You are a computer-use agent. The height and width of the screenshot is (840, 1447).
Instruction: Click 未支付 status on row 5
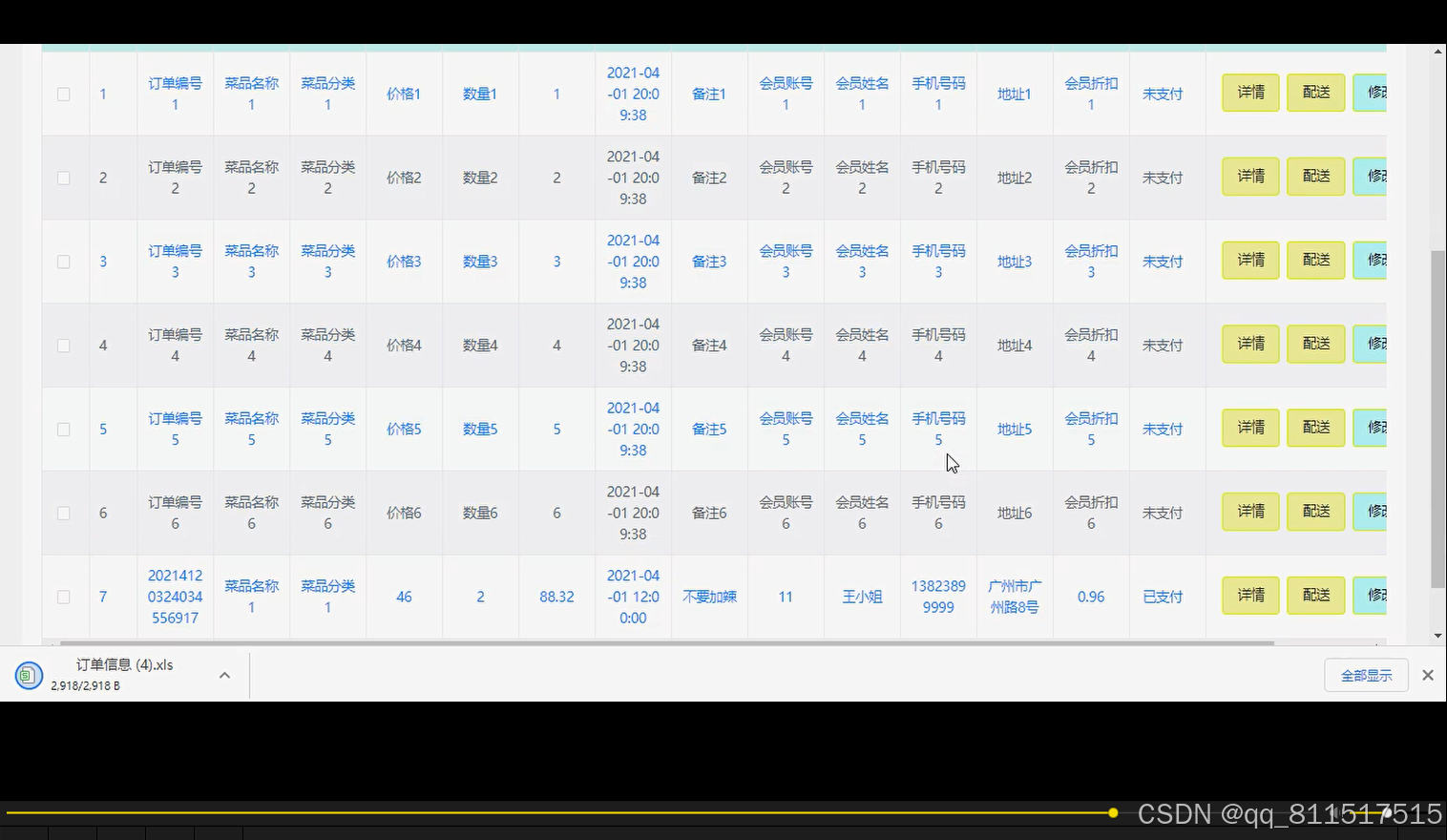pyautogui.click(x=1163, y=429)
